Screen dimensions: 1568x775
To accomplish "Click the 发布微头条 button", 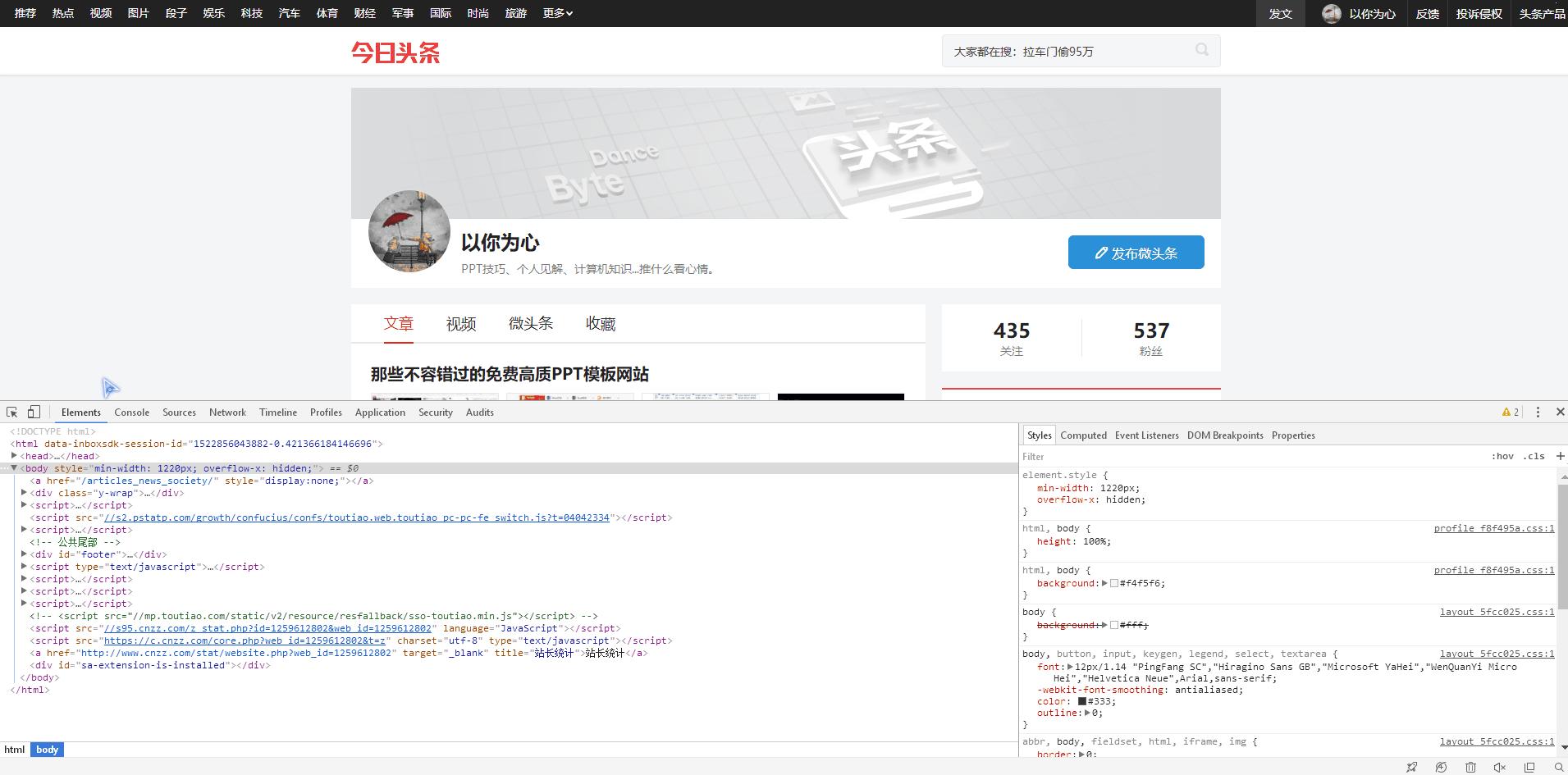I will [1136, 253].
